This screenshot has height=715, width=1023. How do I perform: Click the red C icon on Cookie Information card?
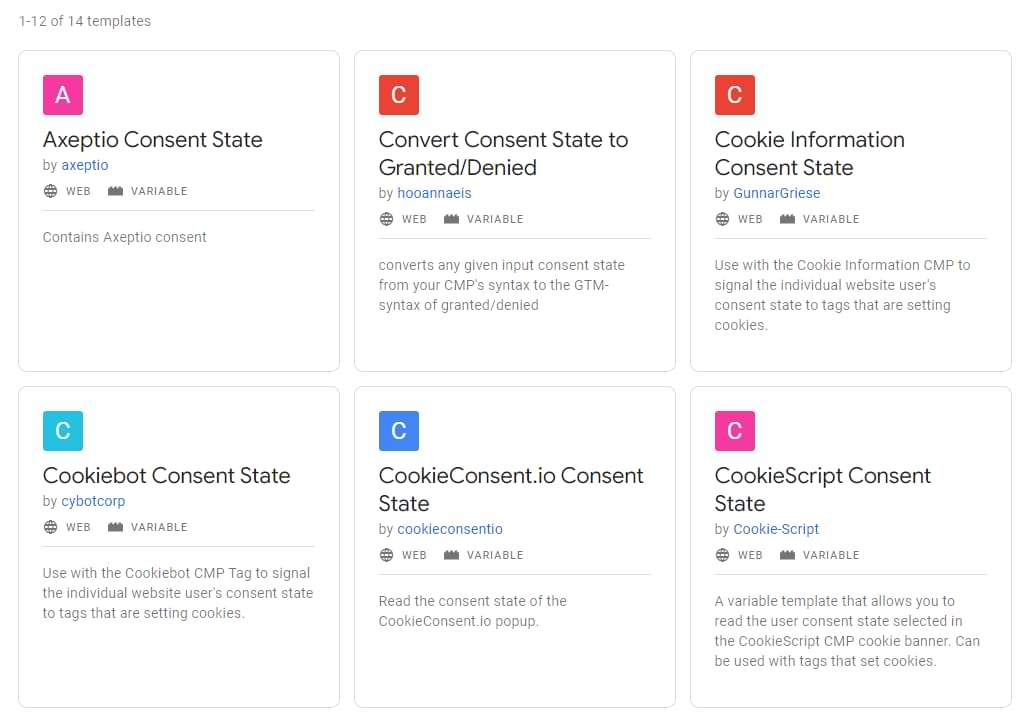pyautogui.click(x=735, y=95)
